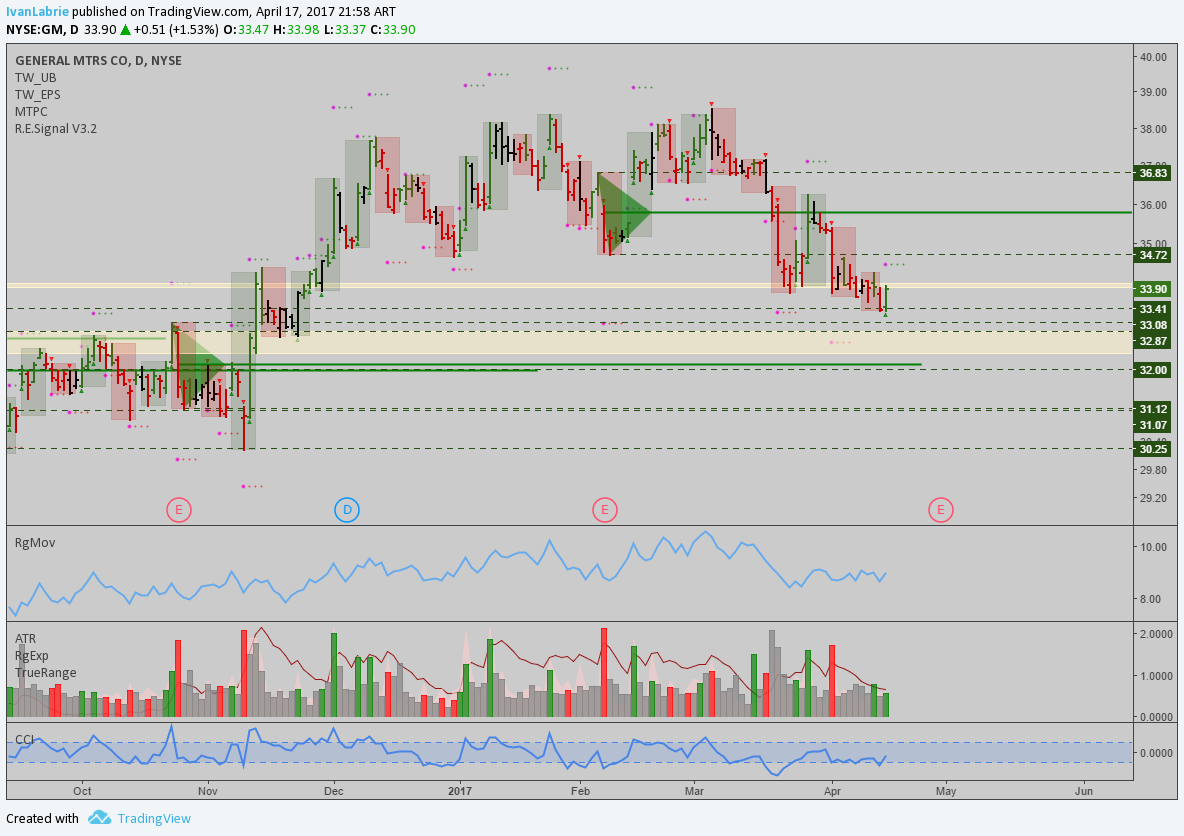Screen dimensions: 1184x836
Task: Click the Apr label on time axis
Action: pyautogui.click(x=832, y=791)
